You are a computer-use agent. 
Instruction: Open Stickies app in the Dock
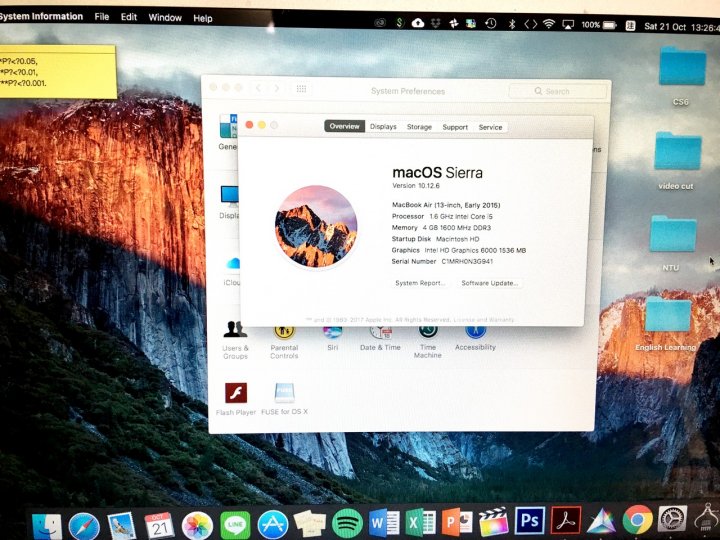[310, 523]
